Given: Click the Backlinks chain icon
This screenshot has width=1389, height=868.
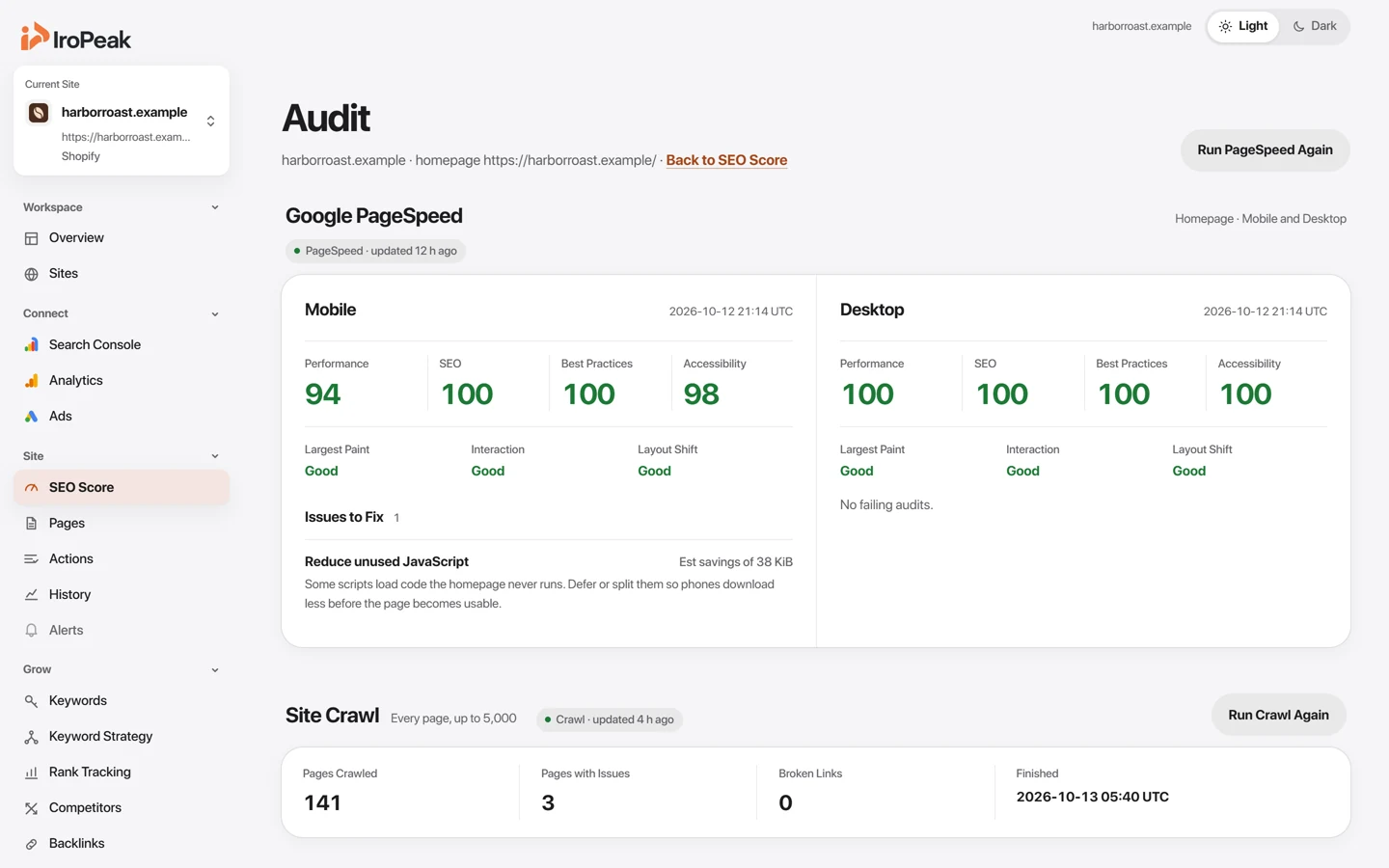Looking at the screenshot, I should coord(31,844).
